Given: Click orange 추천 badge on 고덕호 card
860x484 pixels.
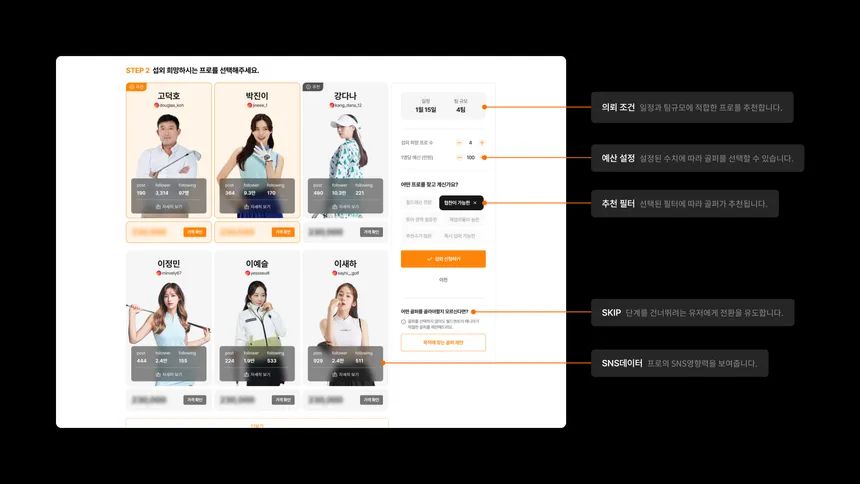Looking at the screenshot, I should click(136, 87).
